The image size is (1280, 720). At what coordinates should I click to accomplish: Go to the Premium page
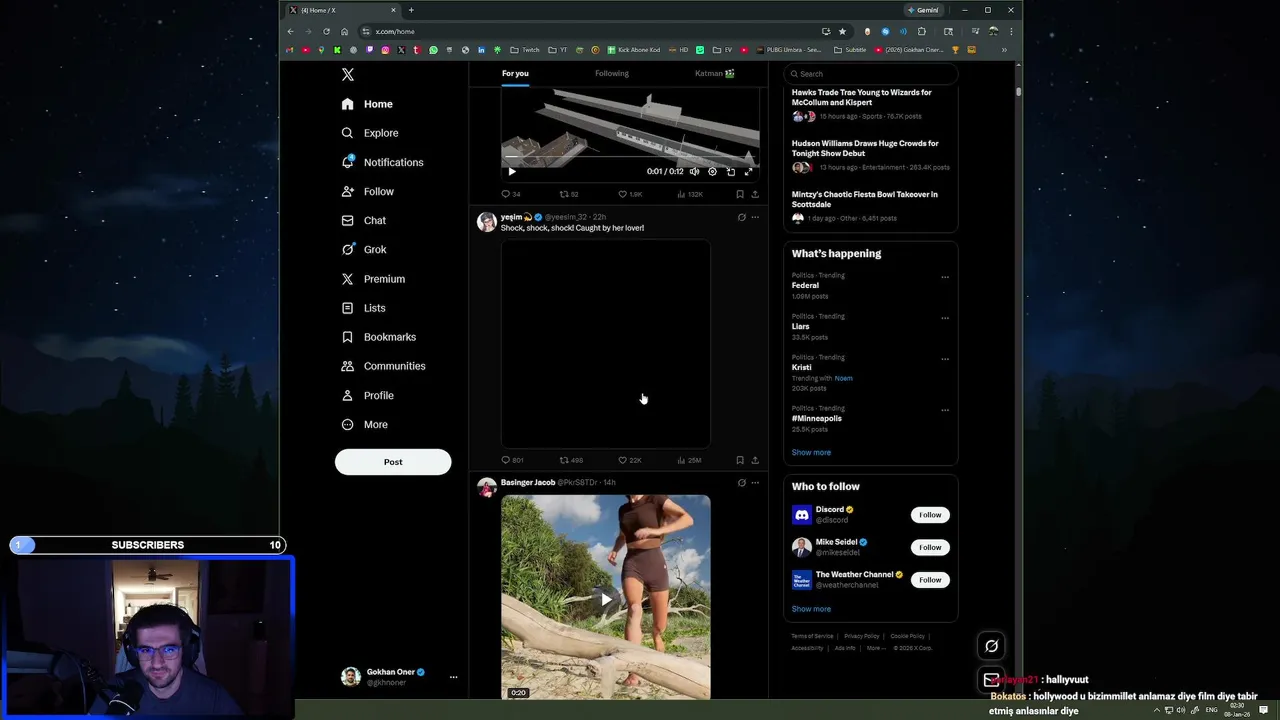coord(373,279)
